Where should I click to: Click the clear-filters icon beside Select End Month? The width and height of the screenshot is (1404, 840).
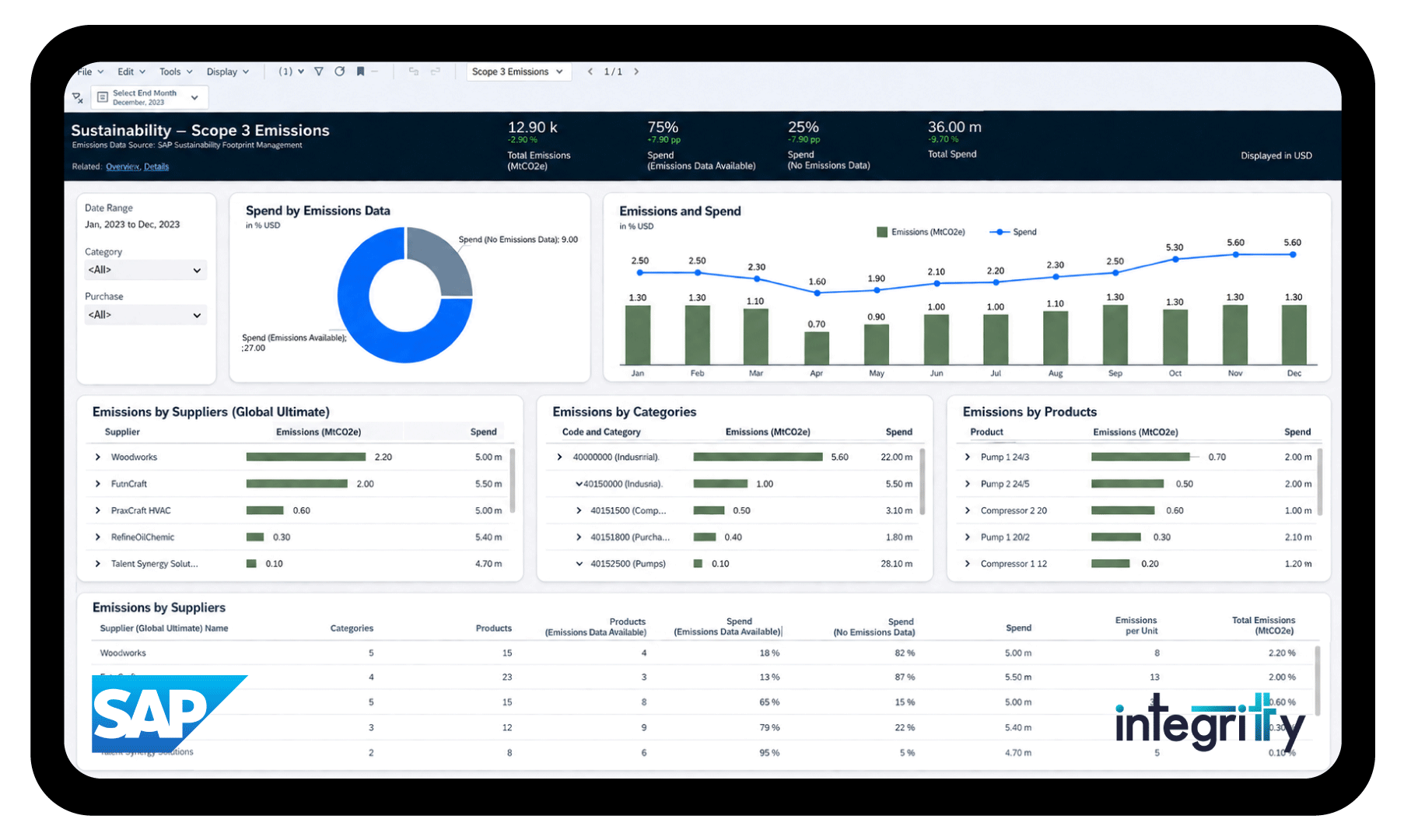[x=78, y=98]
